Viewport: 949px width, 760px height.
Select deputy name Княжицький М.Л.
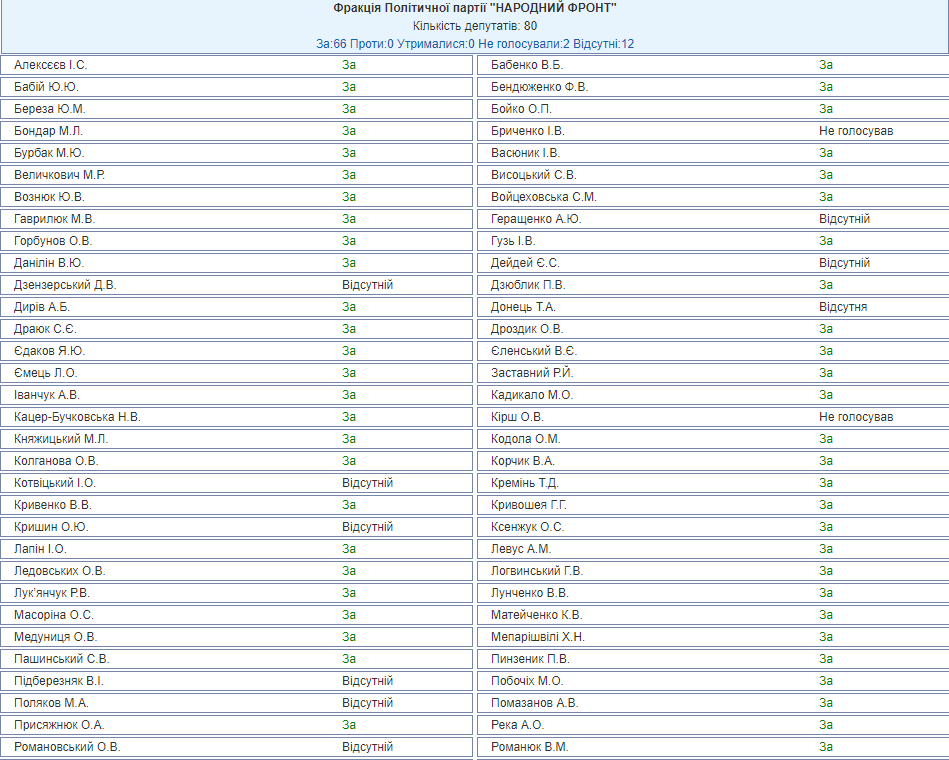(61, 439)
